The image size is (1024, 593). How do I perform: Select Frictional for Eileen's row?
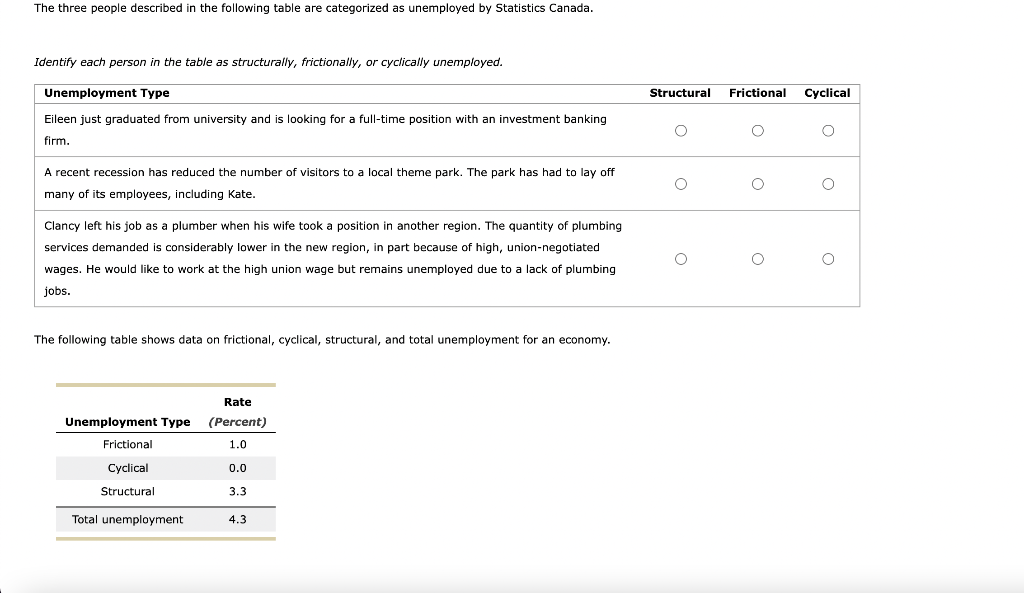pos(758,129)
